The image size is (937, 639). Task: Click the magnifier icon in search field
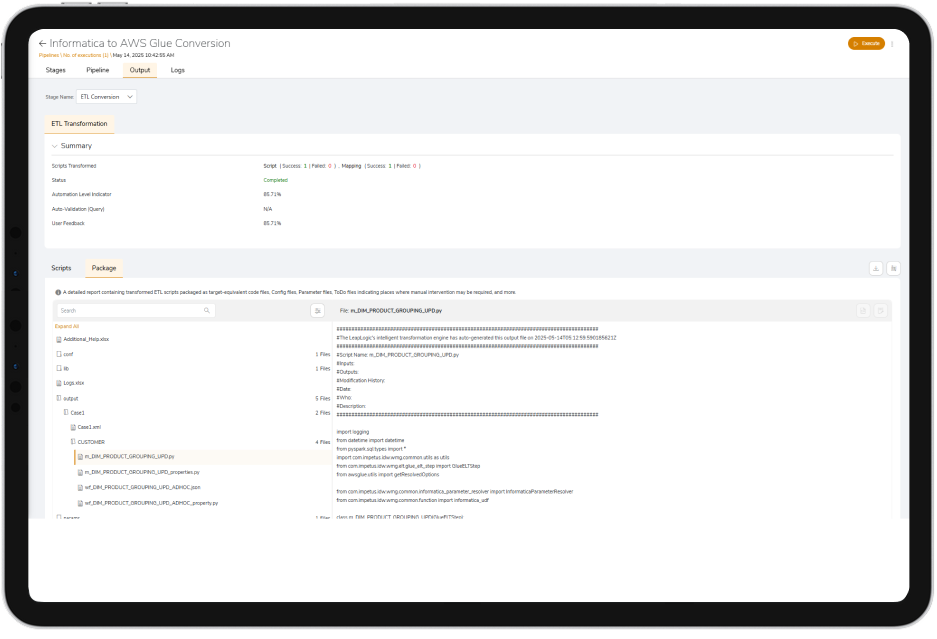point(207,311)
